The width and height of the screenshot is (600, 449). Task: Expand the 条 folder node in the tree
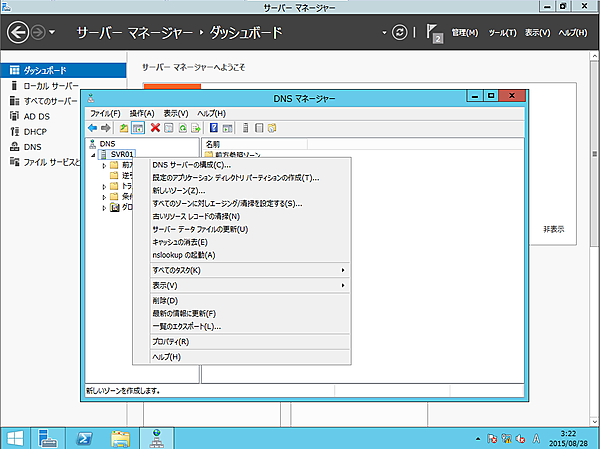click(104, 197)
